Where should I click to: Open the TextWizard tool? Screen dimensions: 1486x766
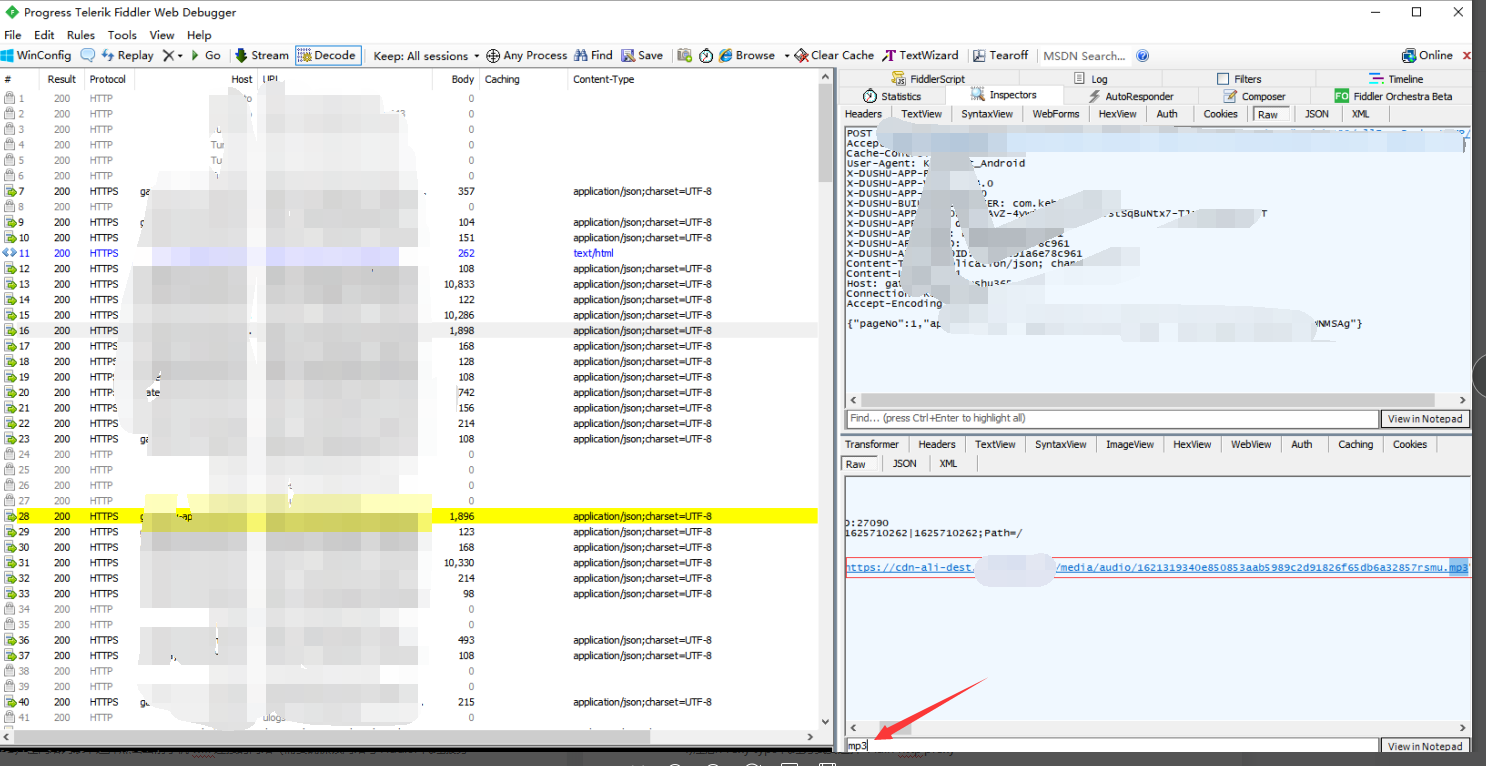point(921,56)
